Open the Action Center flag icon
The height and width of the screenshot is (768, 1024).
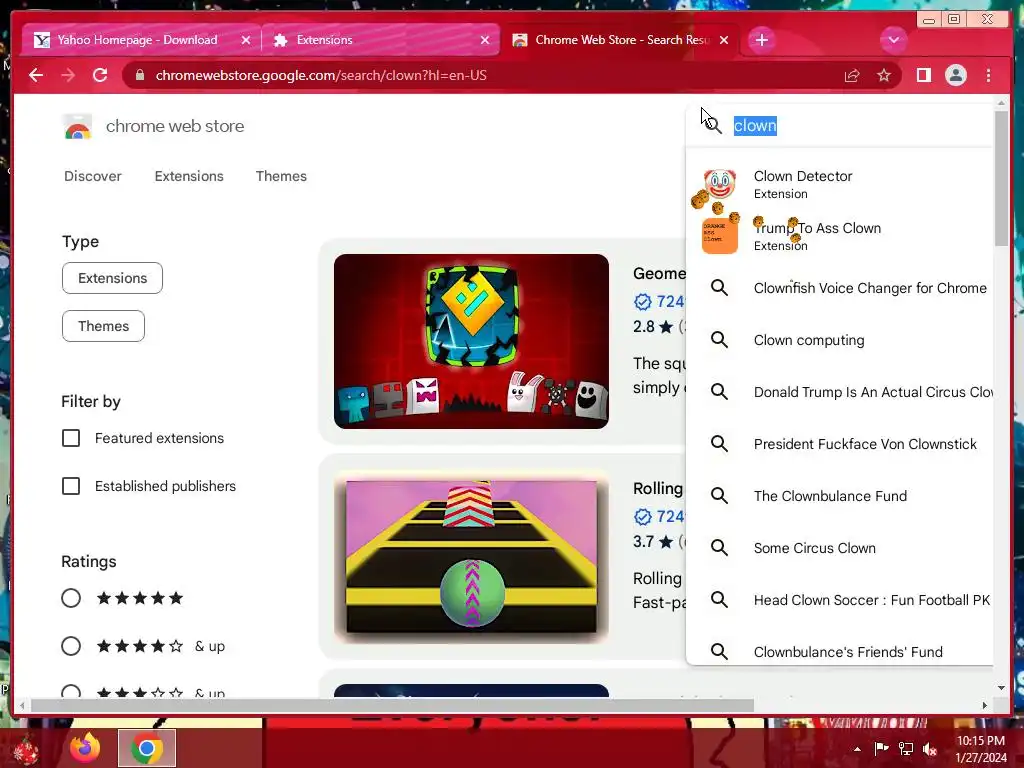[881, 749]
